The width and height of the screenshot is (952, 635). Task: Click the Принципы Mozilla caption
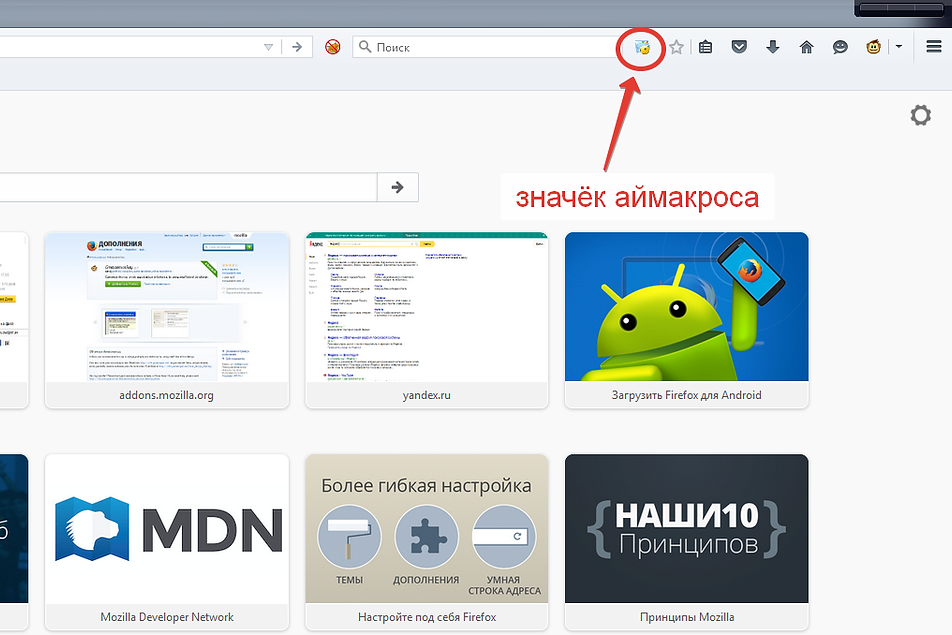(687, 617)
